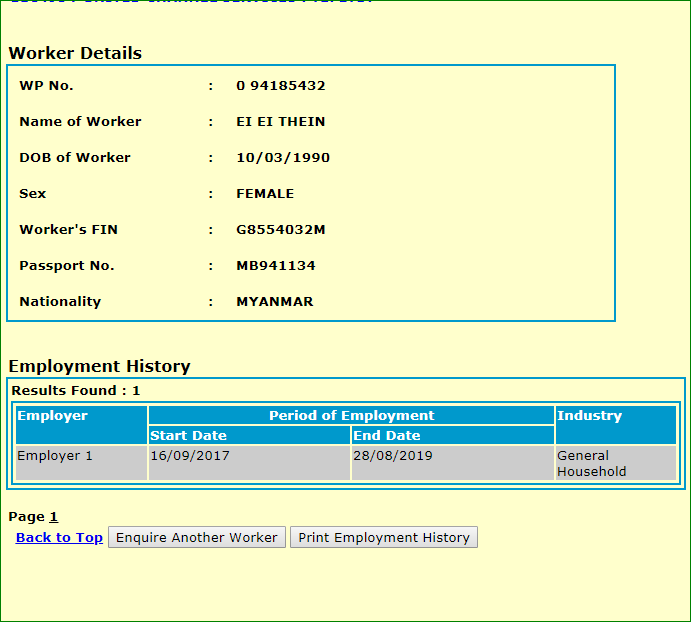
Task: Click the Period of Employment header
Action: tap(351, 416)
